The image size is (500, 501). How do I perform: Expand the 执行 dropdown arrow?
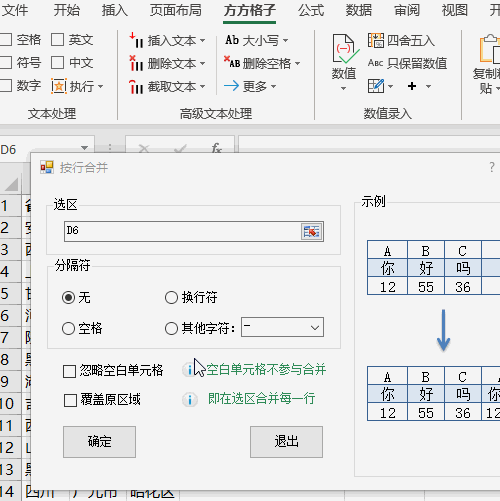tap(100, 87)
